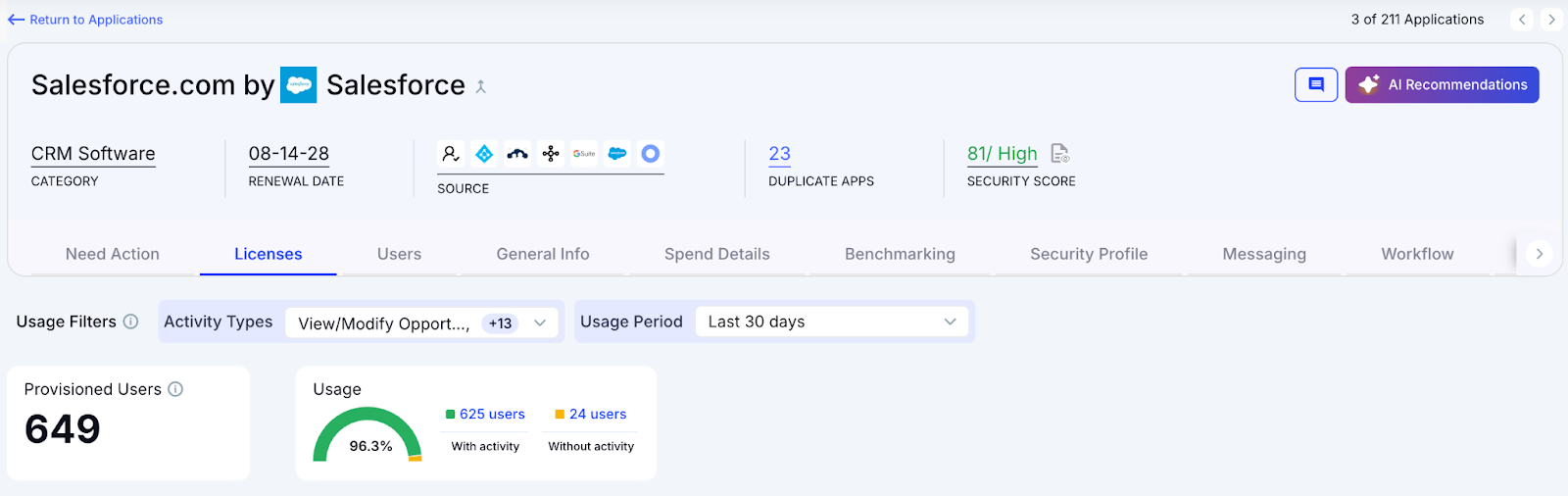Switch to the Messaging tab
The width and height of the screenshot is (1568, 496).
[1264, 254]
